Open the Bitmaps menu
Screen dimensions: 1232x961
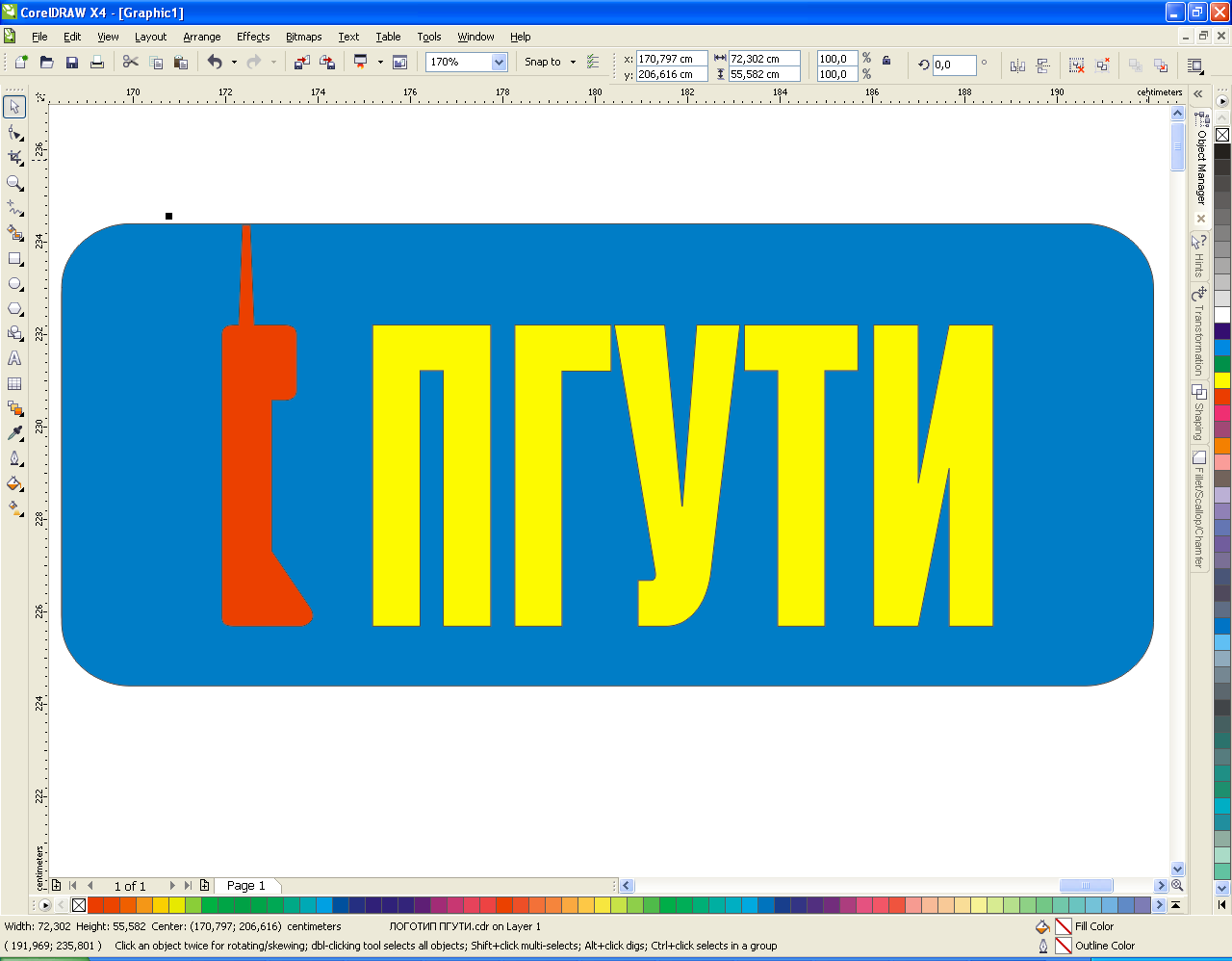coord(303,37)
